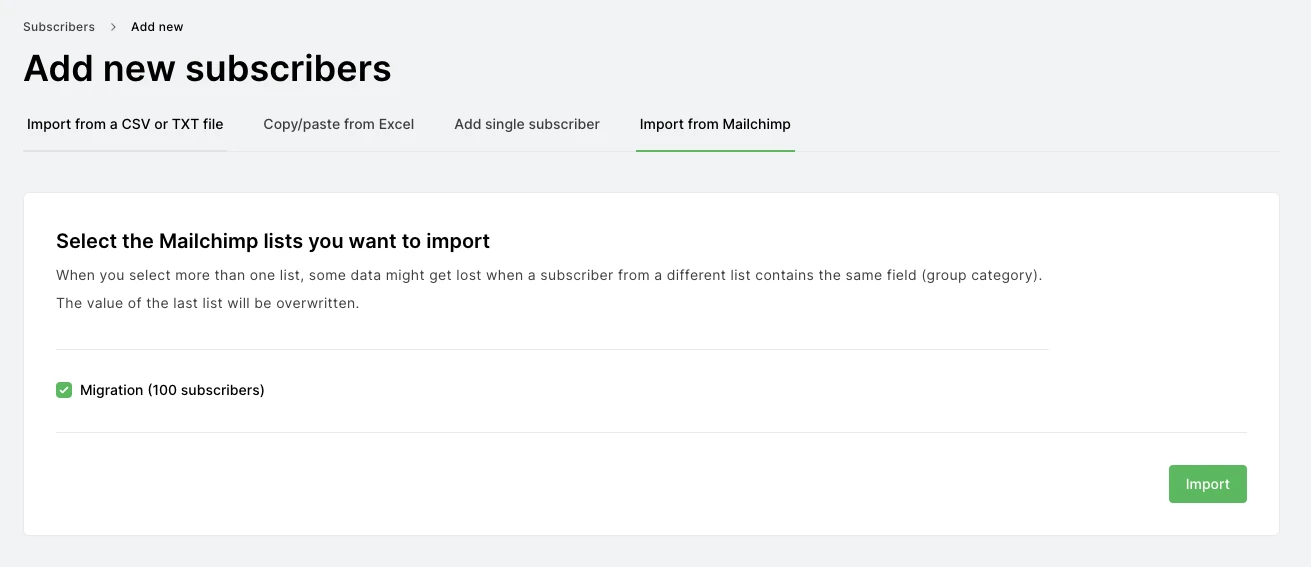Click the green underline beneath the Mailchimp tab

[x=715, y=151]
